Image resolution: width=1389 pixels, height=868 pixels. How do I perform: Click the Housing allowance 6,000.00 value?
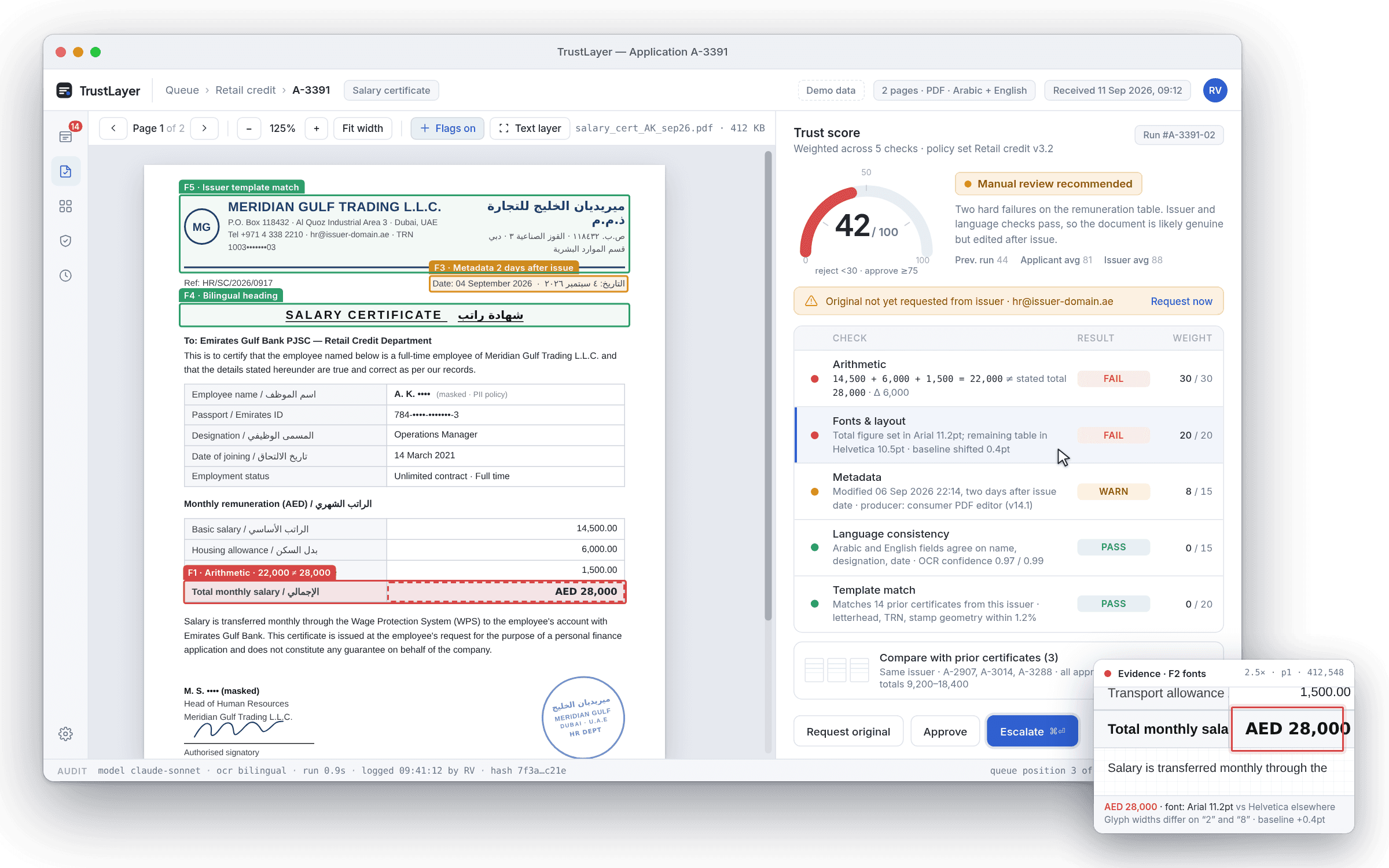[599, 549]
